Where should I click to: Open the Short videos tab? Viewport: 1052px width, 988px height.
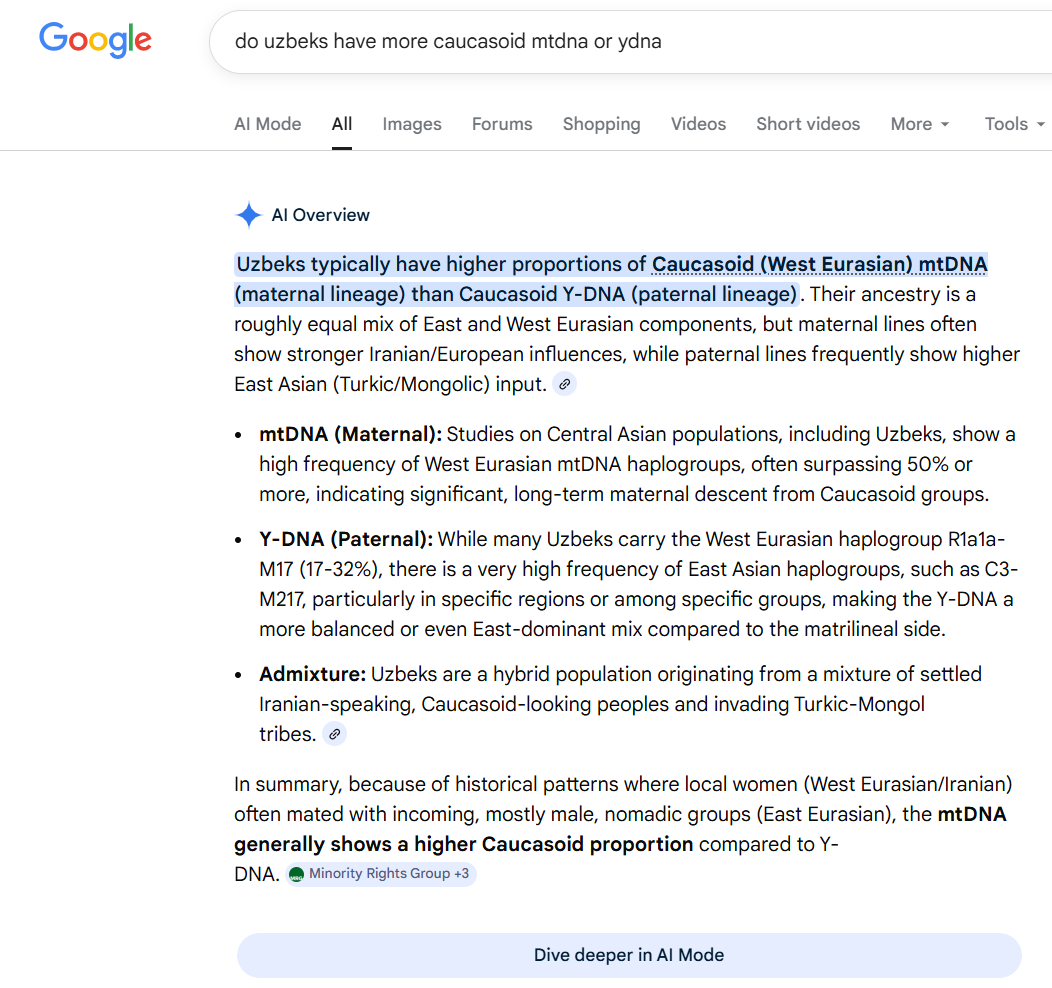(808, 124)
